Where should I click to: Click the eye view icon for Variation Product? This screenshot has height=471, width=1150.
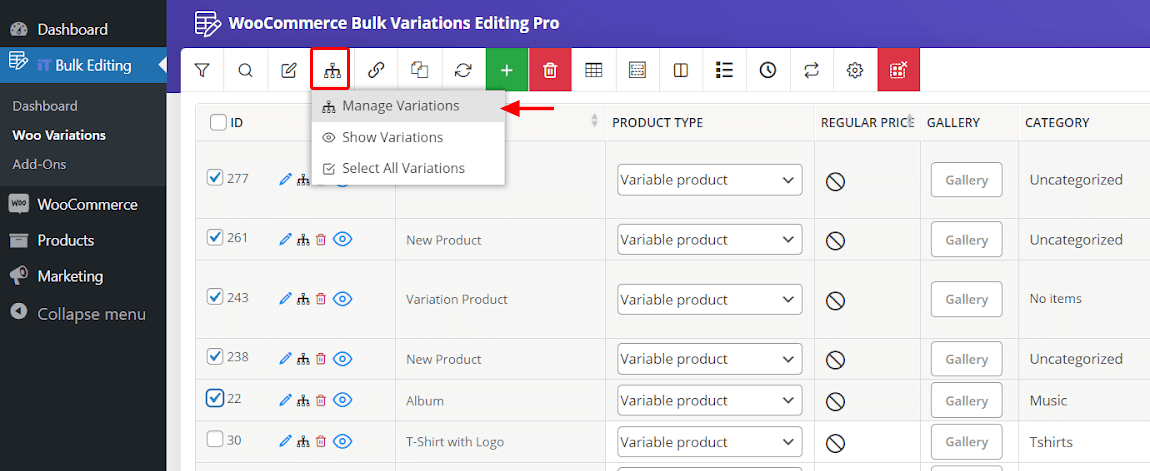pos(343,299)
